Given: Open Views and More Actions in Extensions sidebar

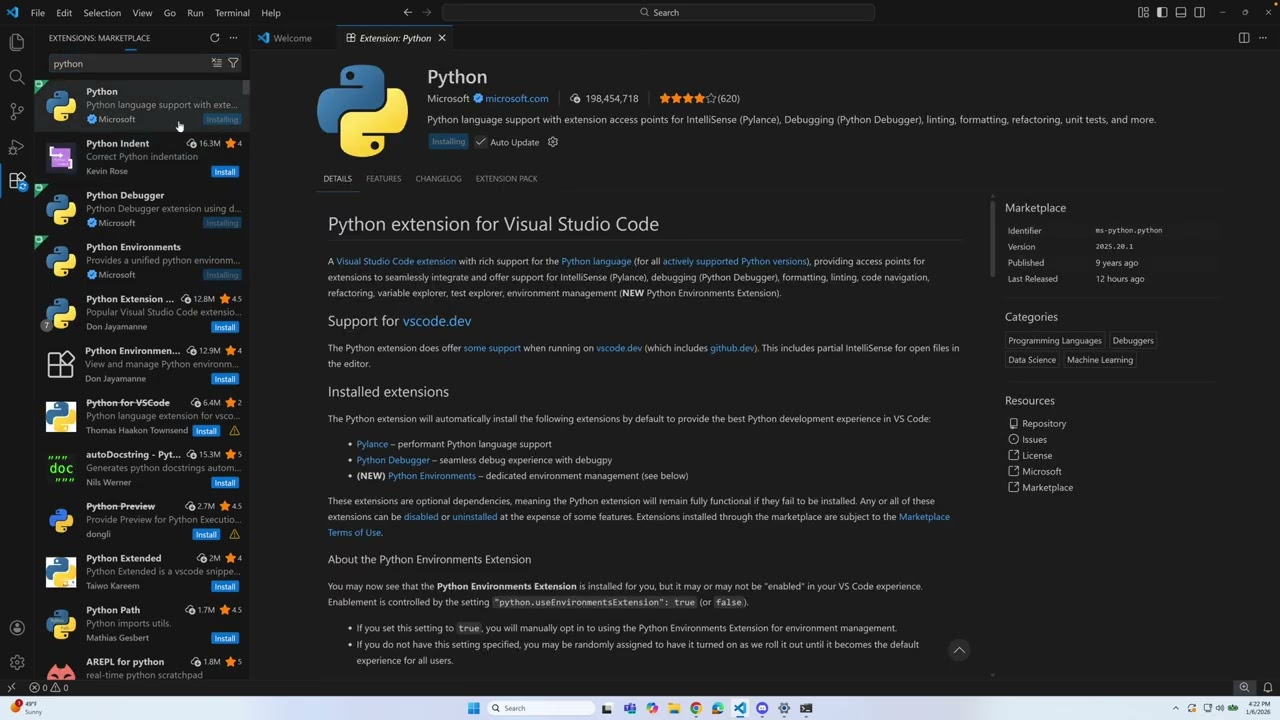Looking at the screenshot, I should click(233, 38).
